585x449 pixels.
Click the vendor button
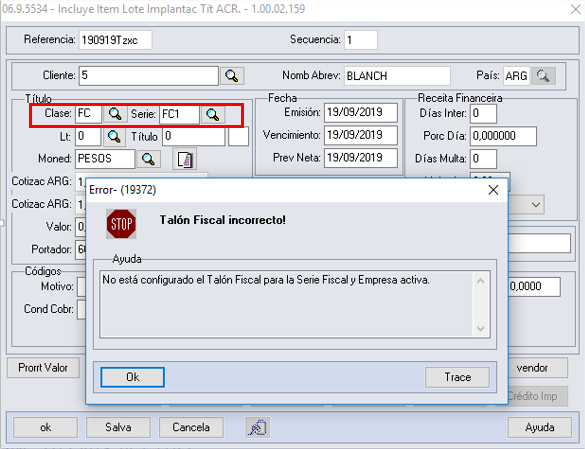coord(538,368)
